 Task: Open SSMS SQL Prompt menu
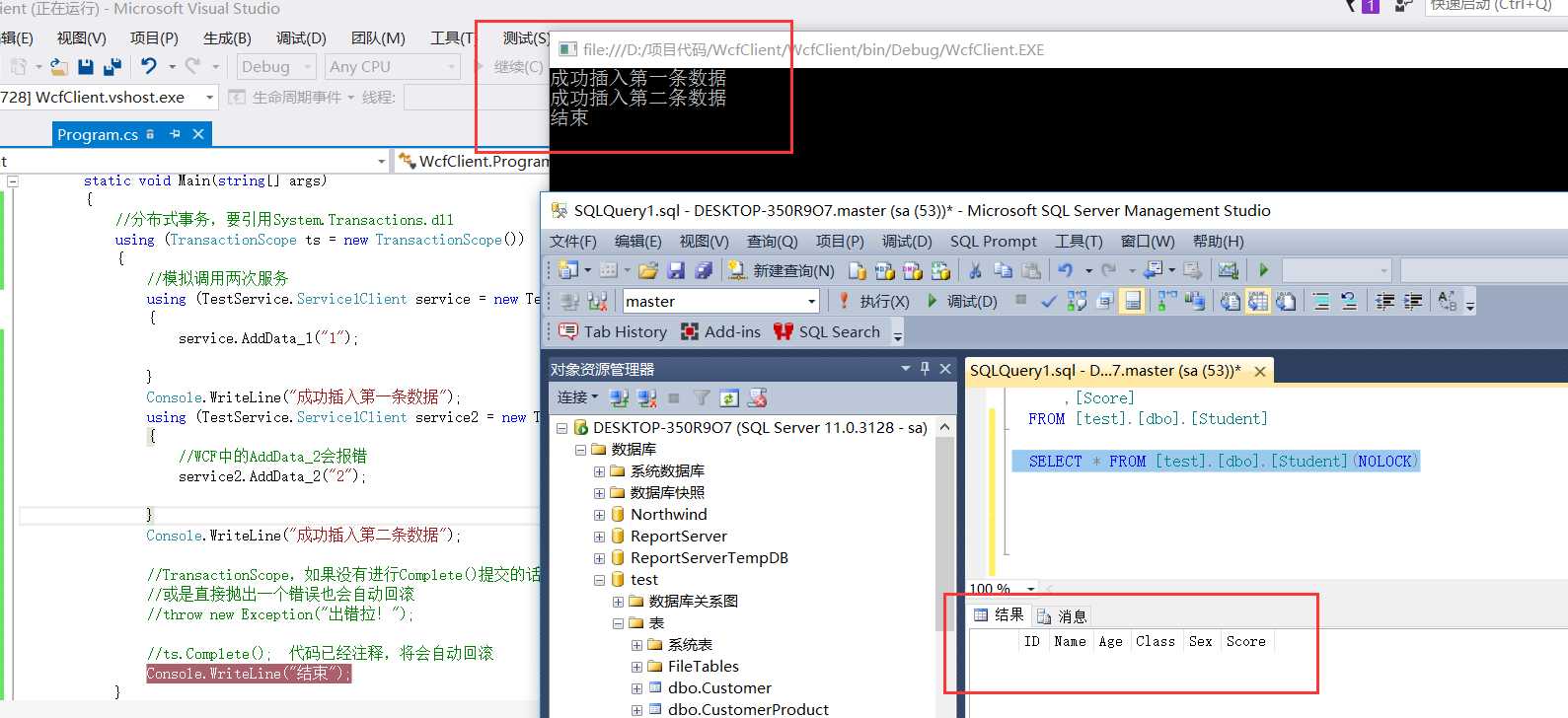[993, 241]
